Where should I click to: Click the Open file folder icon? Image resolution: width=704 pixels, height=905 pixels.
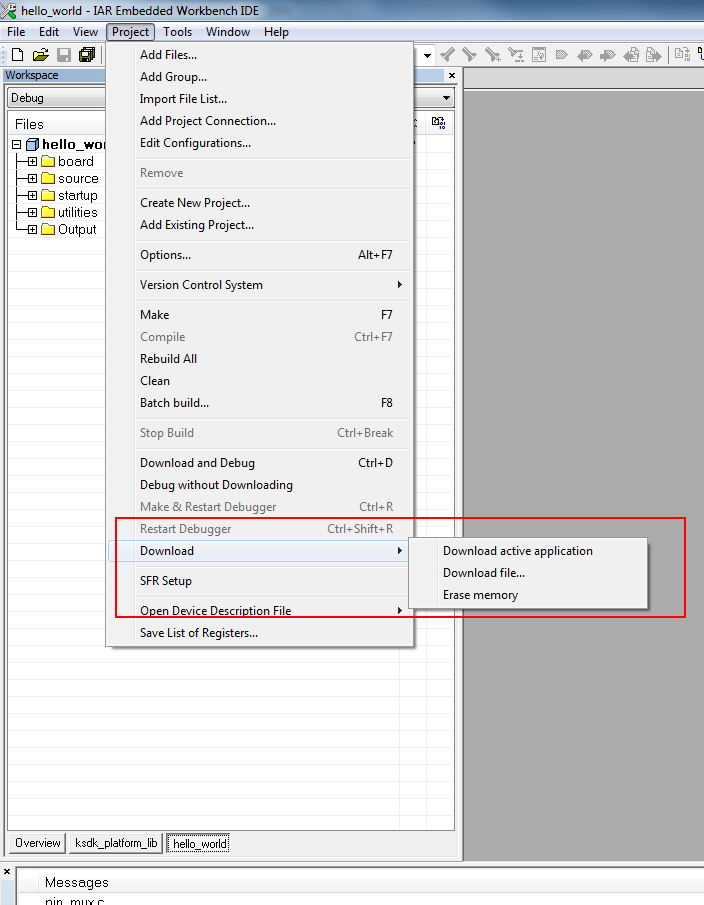[40, 55]
